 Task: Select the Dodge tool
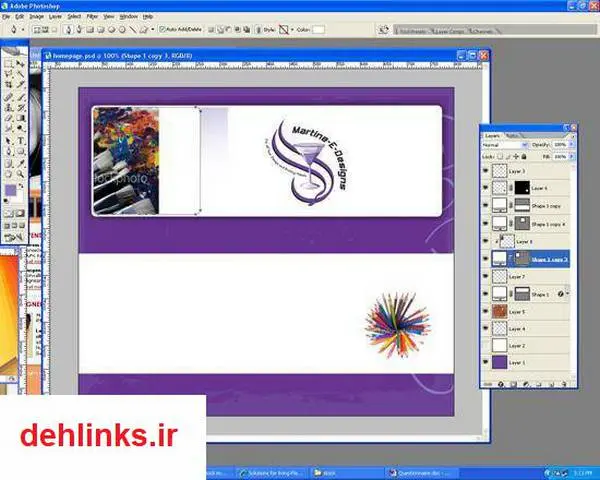pos(20,129)
